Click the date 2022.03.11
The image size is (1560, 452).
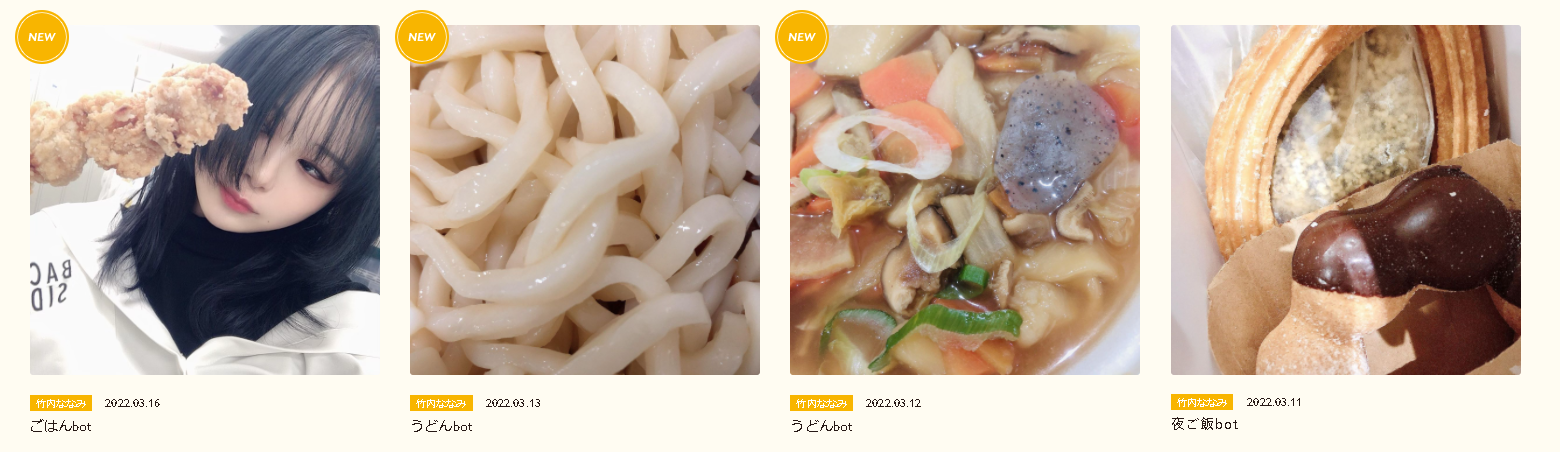[x=1273, y=402]
